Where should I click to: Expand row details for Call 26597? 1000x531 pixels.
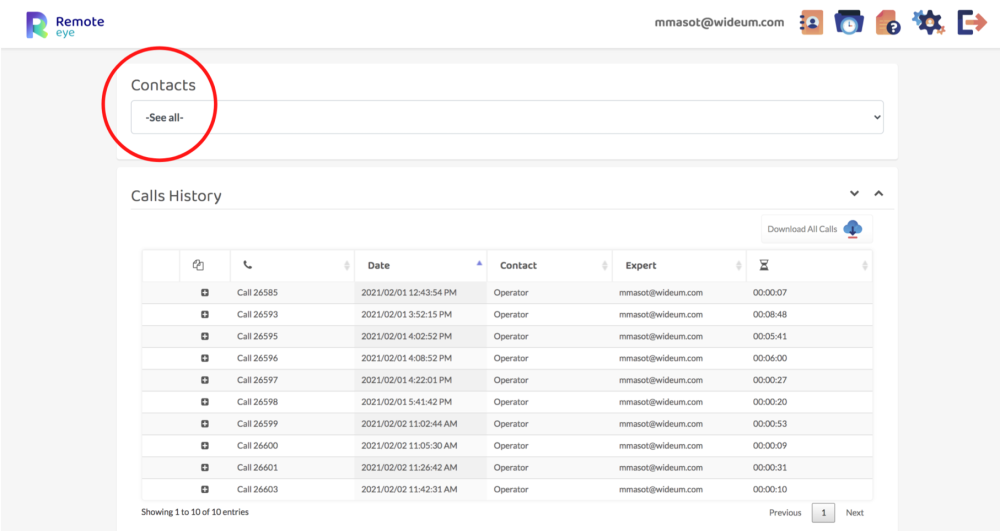pos(205,380)
